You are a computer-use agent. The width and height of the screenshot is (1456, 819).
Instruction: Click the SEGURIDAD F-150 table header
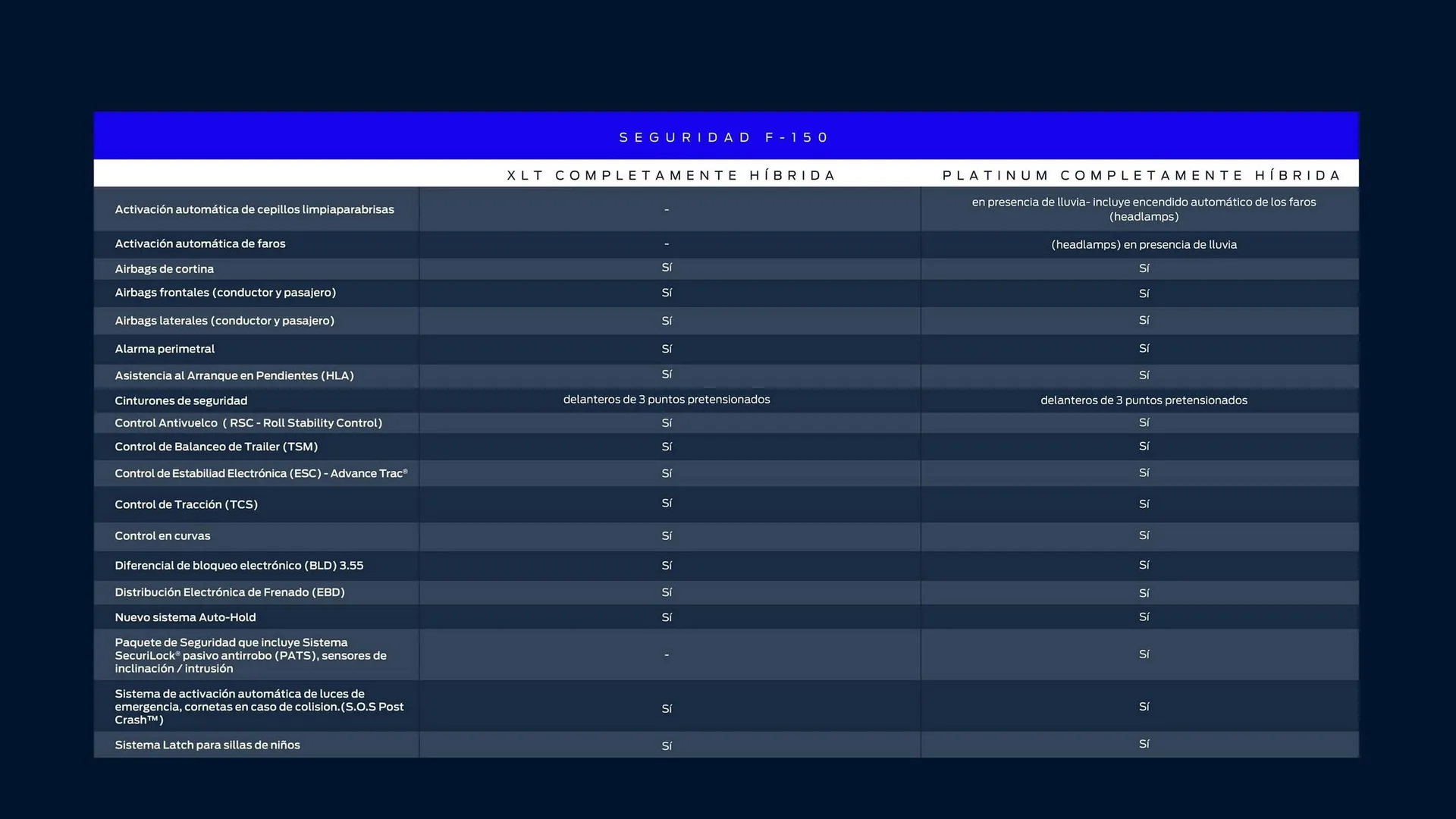click(x=724, y=137)
